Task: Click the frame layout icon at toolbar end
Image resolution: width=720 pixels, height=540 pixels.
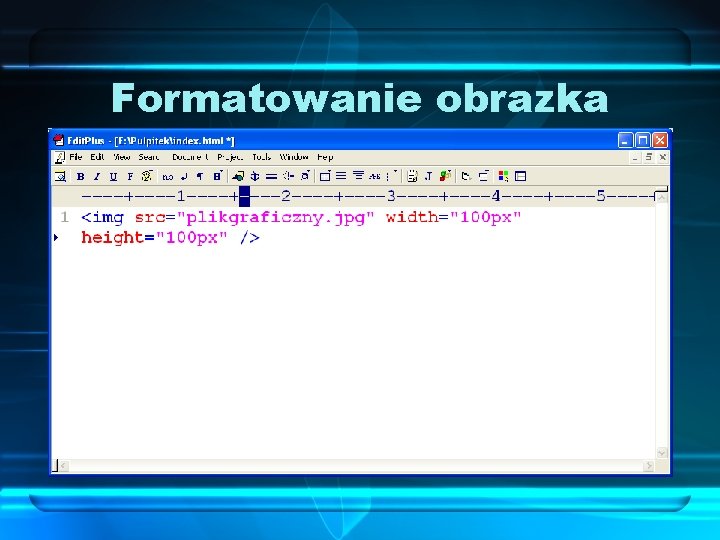Action: point(520,176)
